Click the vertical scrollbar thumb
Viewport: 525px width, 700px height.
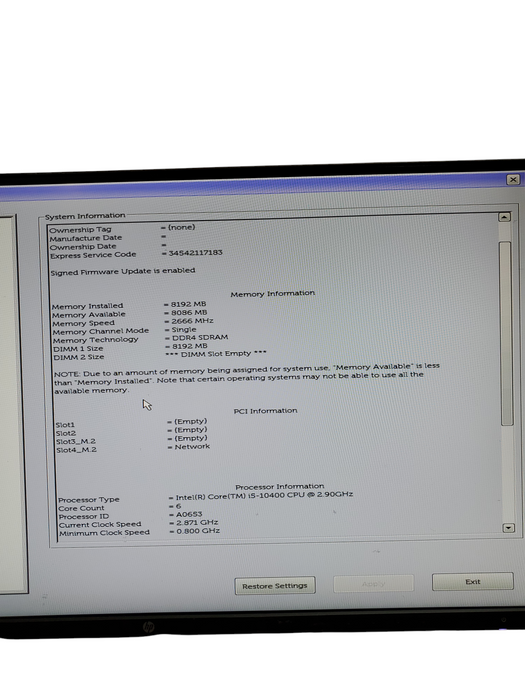(x=506, y=333)
